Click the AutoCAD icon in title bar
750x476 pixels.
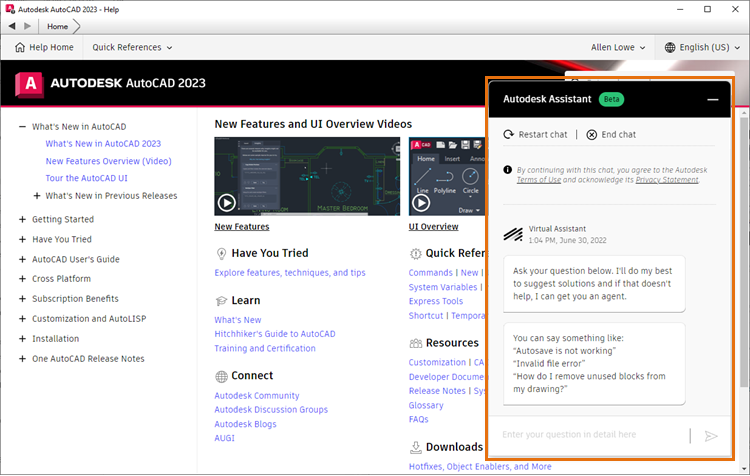tap(10, 9)
